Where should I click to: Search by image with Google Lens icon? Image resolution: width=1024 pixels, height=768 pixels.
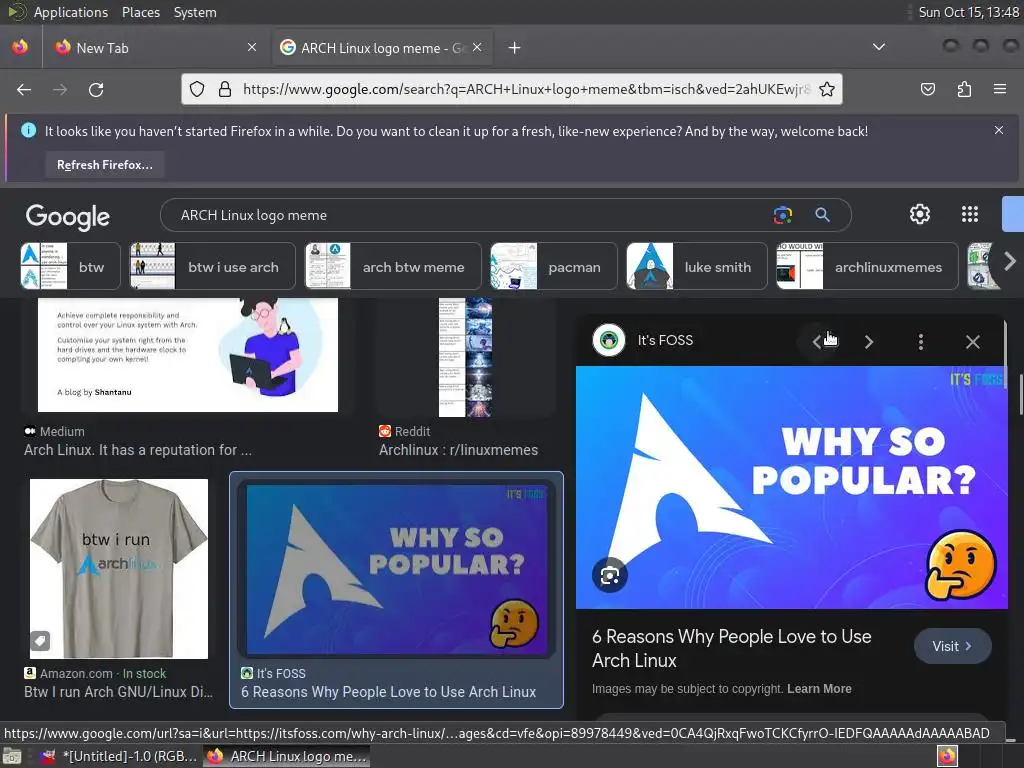point(782,215)
